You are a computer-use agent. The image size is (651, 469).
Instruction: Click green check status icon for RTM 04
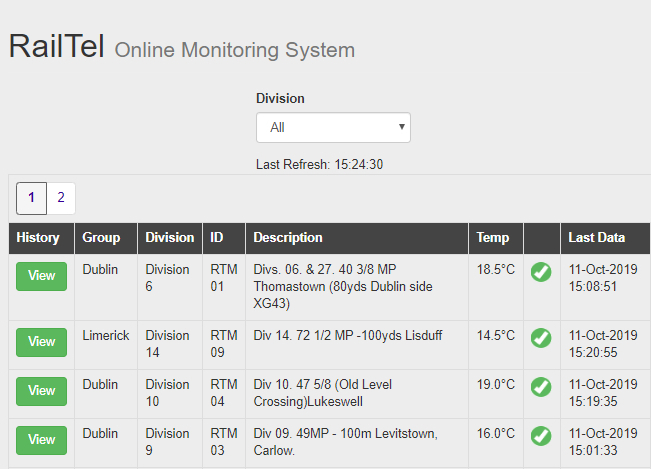coord(541,387)
